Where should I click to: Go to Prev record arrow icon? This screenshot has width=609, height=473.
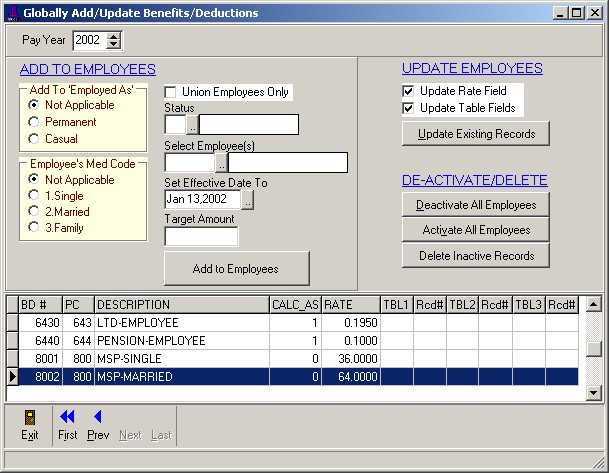[97, 417]
